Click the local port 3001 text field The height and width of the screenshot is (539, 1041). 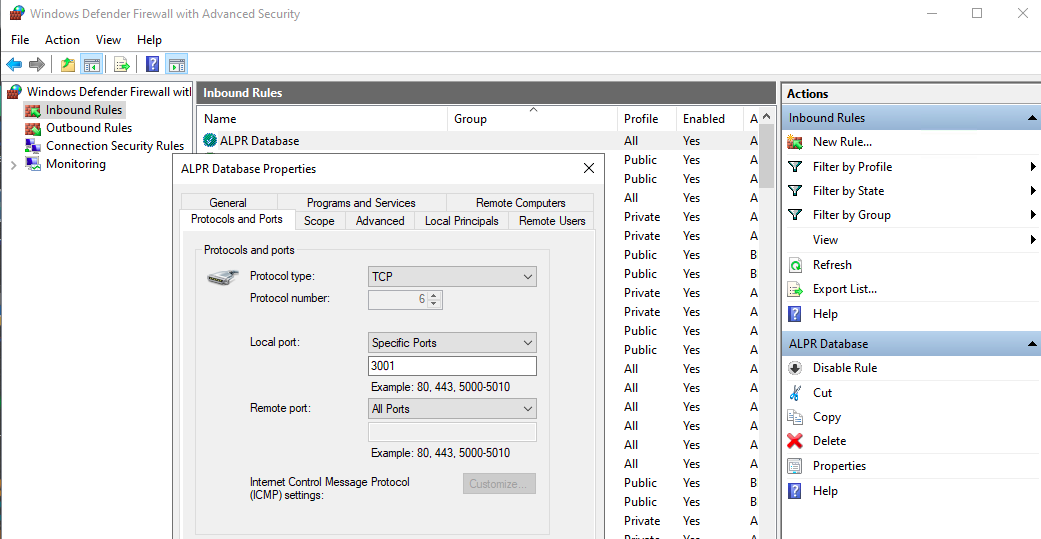tap(452, 366)
